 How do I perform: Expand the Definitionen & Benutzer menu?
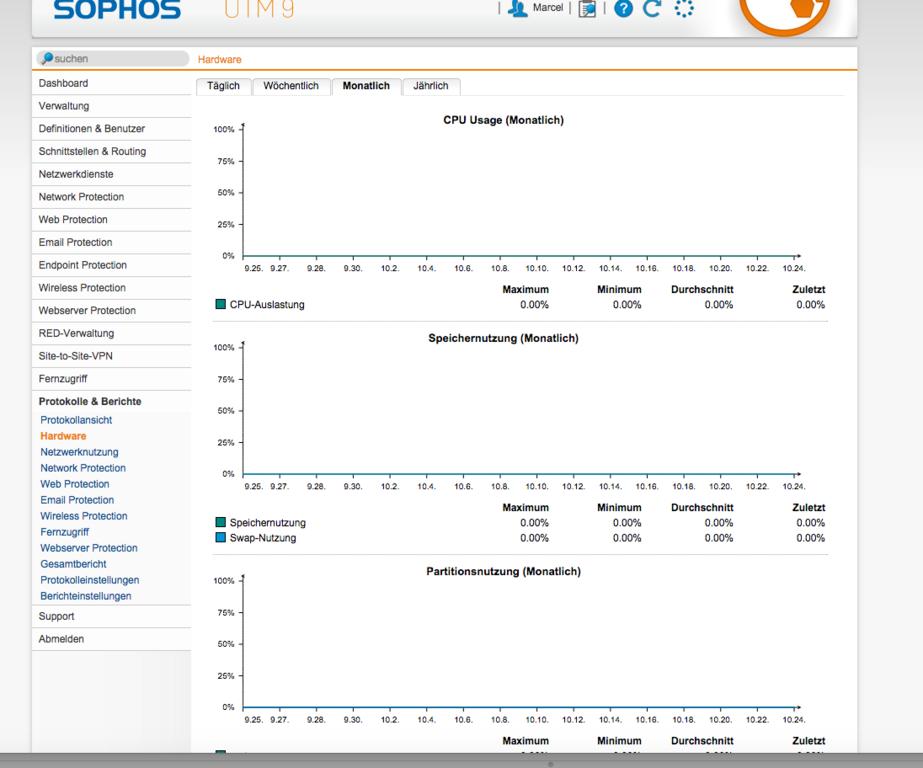(x=112, y=129)
